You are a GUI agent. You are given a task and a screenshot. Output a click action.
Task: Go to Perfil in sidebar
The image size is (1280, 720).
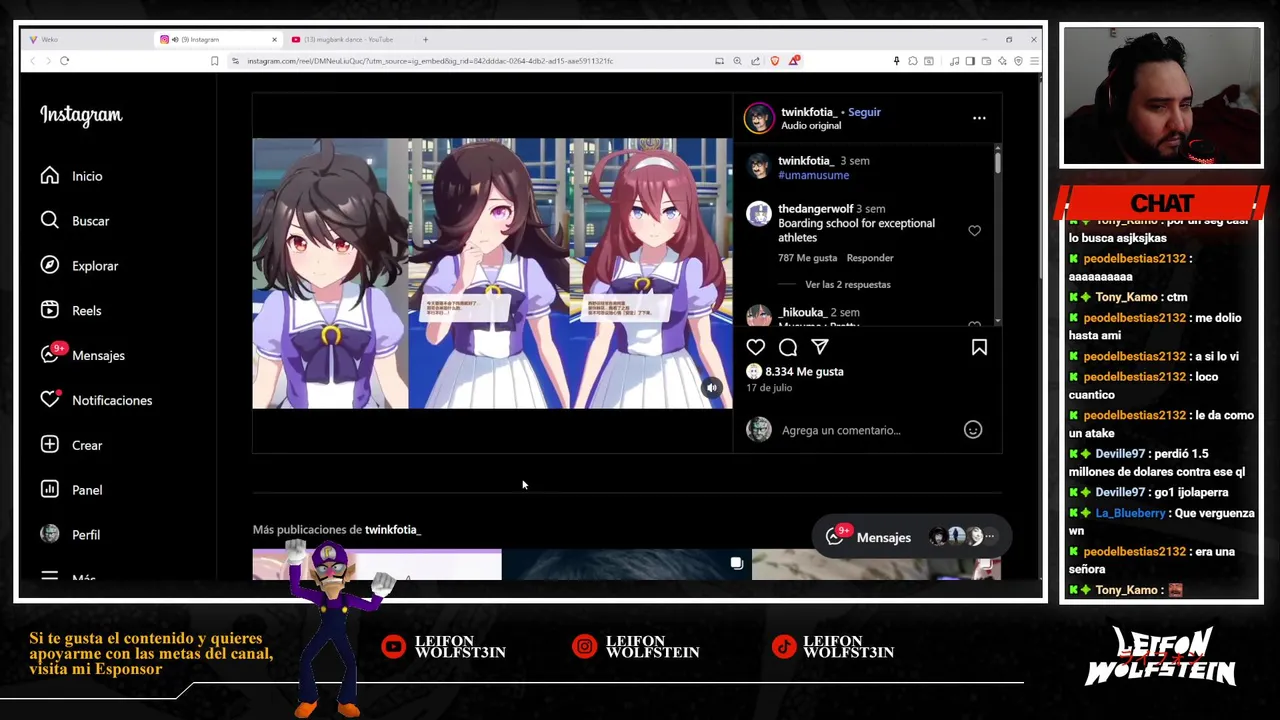70,535
